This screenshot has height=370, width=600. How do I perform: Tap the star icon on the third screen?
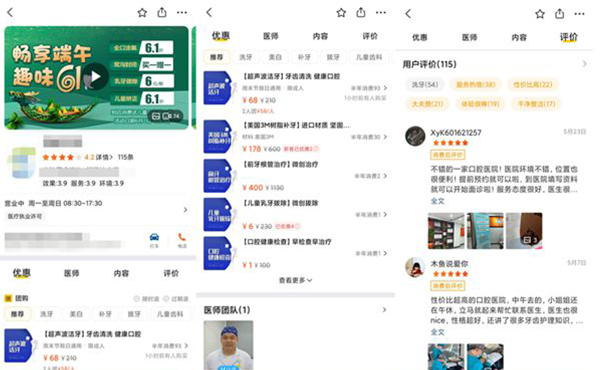point(540,14)
